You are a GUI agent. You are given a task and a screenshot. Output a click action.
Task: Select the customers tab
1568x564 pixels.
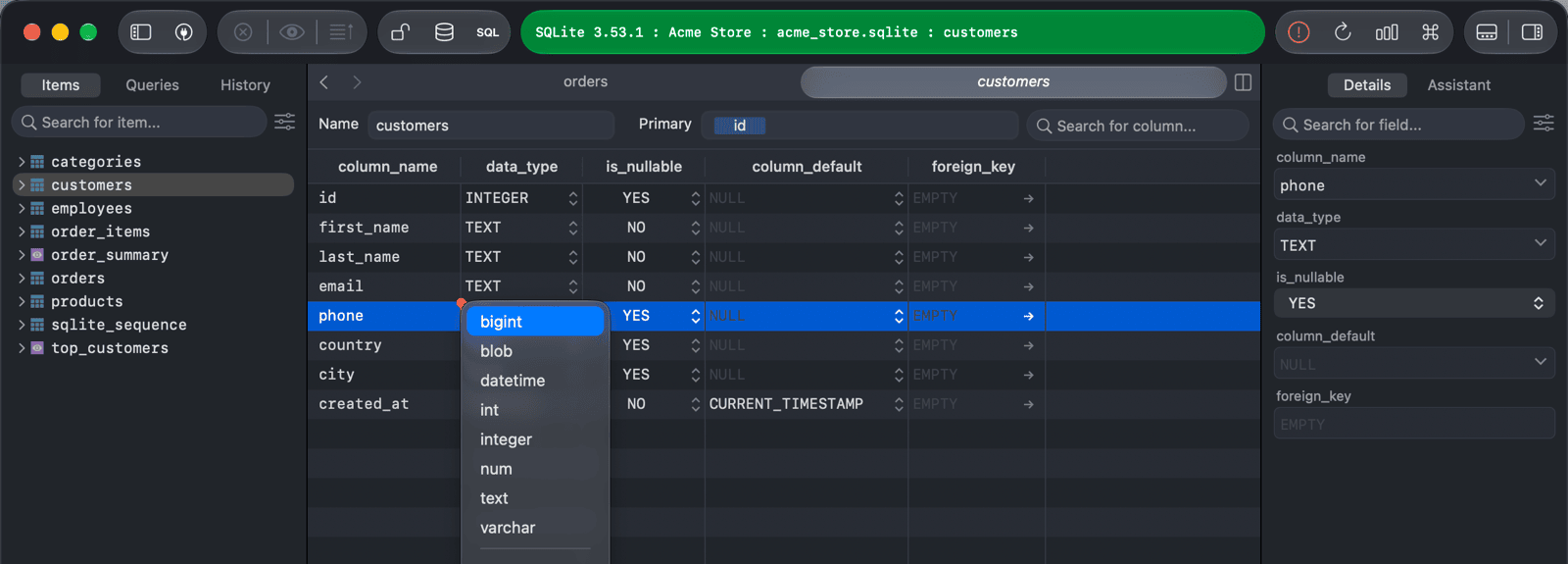point(1013,82)
